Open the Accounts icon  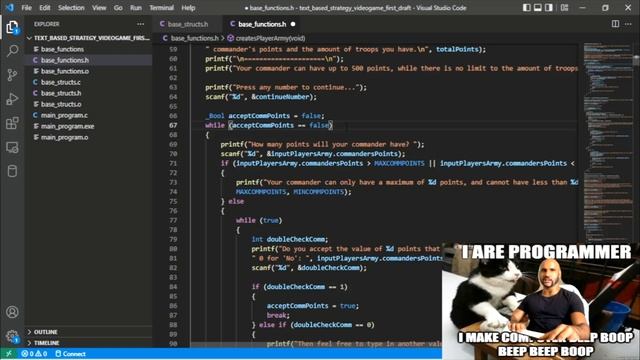point(12,312)
